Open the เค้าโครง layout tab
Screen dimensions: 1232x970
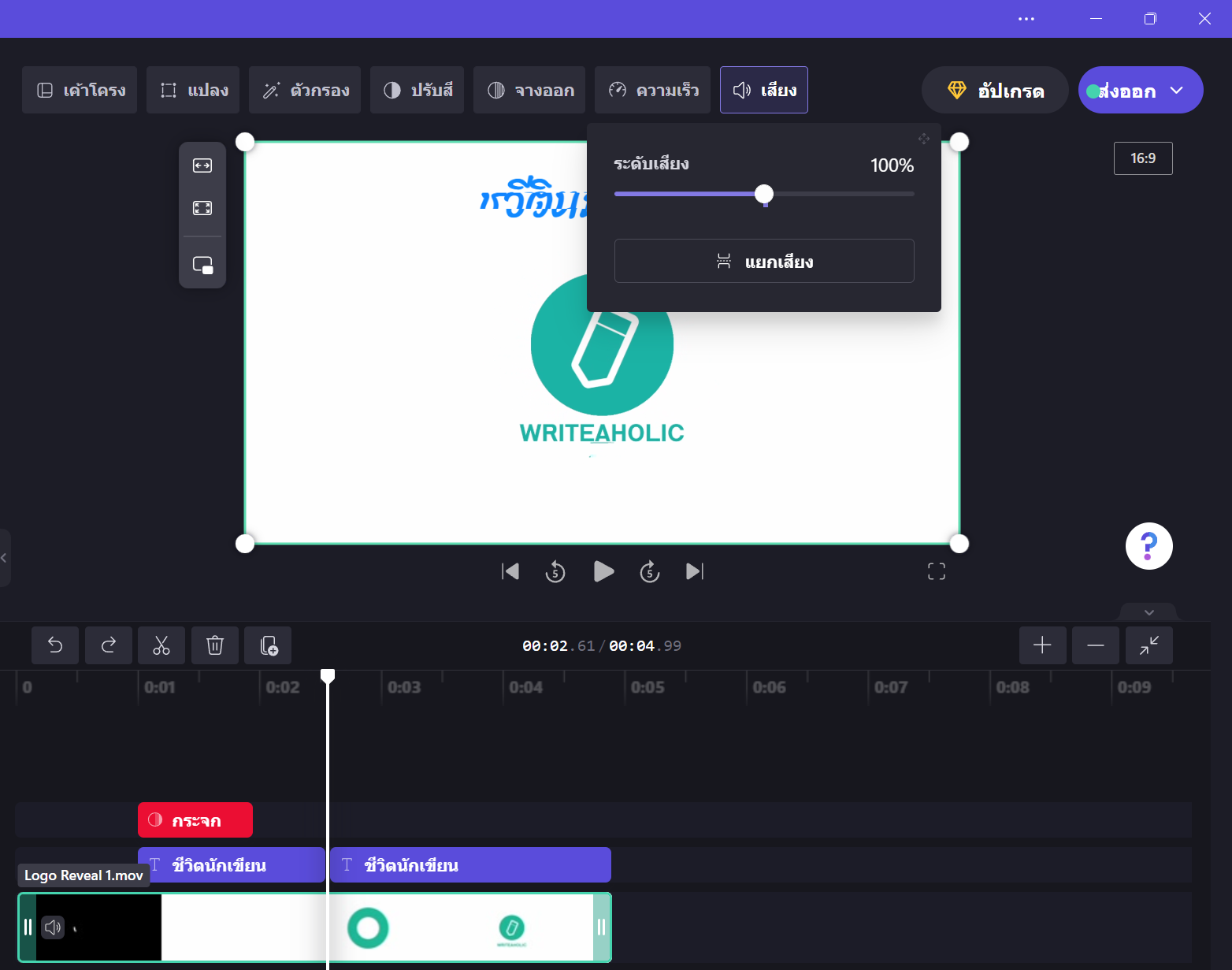[80, 90]
